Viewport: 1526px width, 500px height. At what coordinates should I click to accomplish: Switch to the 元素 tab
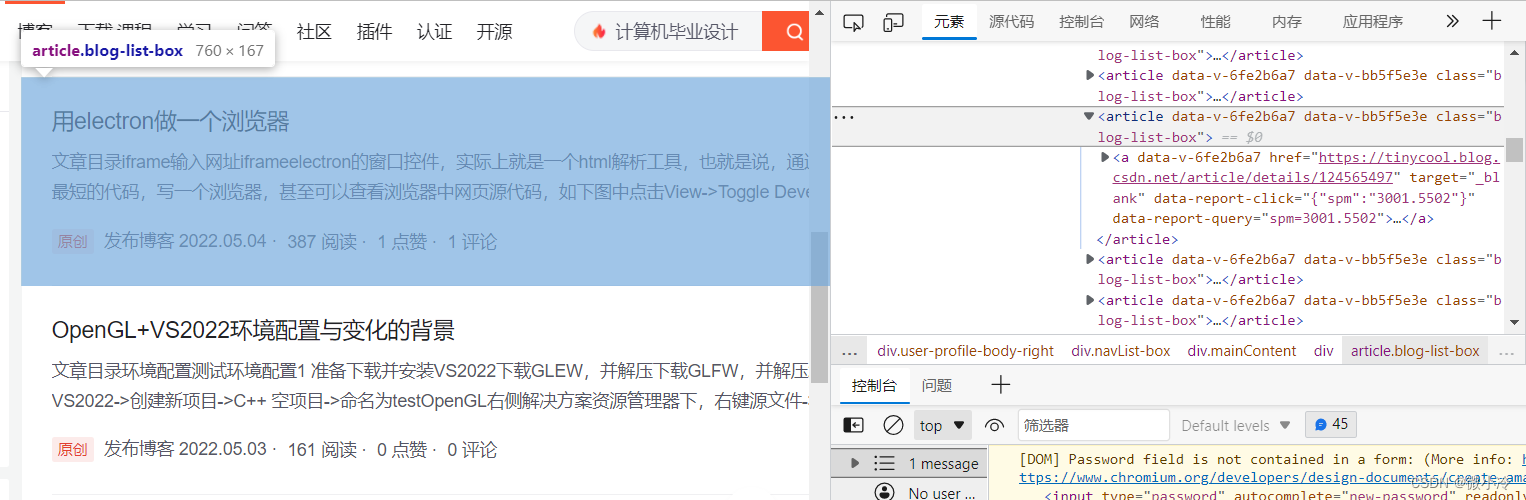point(949,21)
